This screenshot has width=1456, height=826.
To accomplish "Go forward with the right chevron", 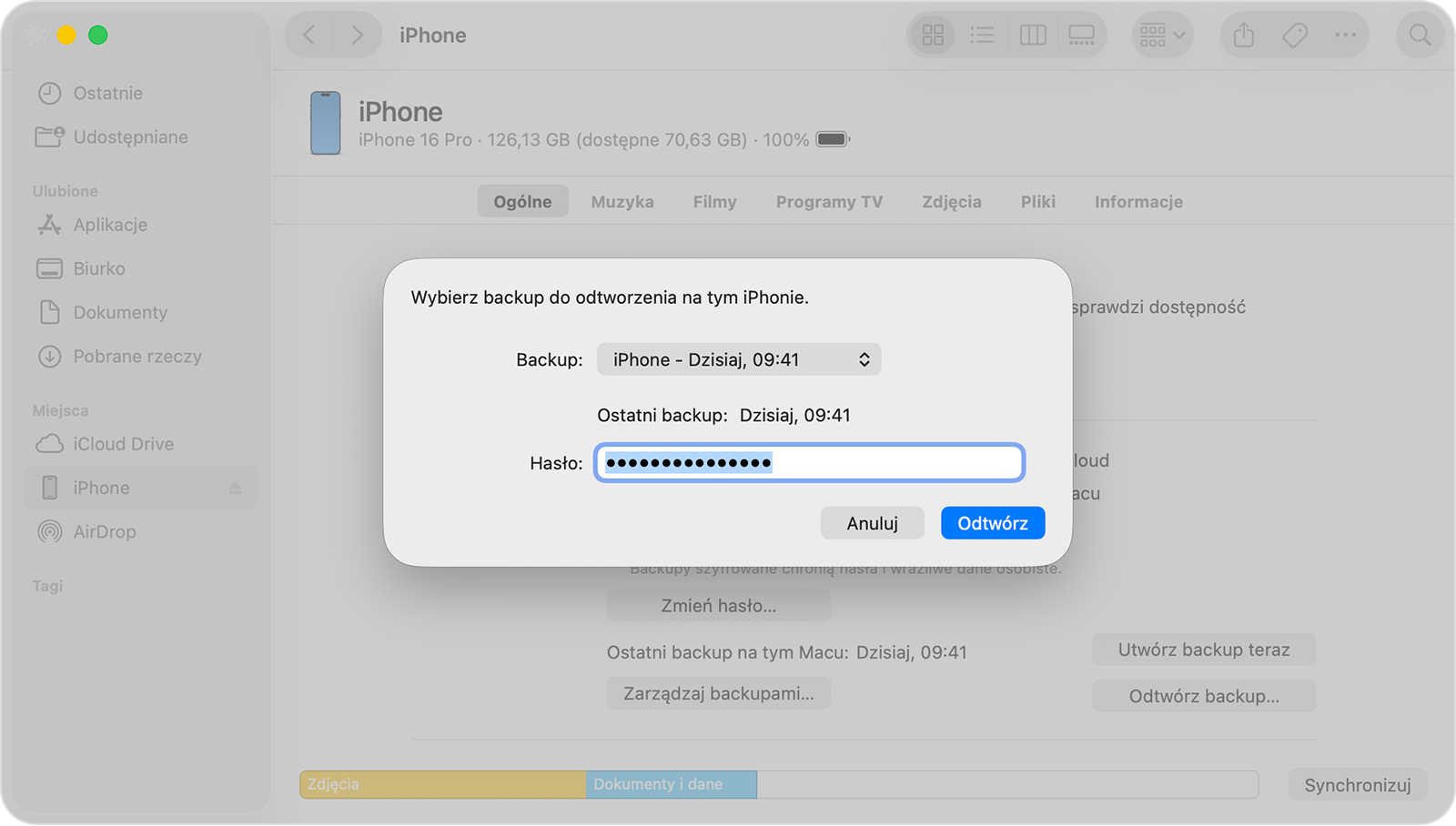I will coord(357,35).
